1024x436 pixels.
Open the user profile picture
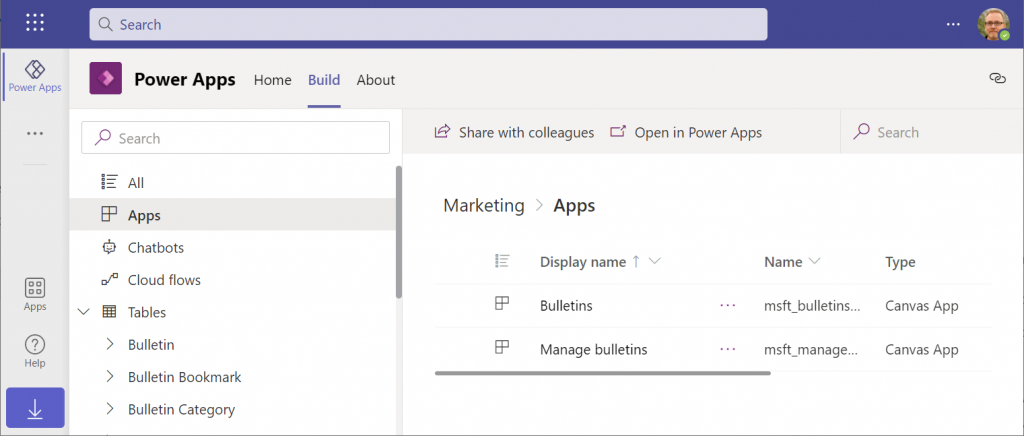click(993, 25)
